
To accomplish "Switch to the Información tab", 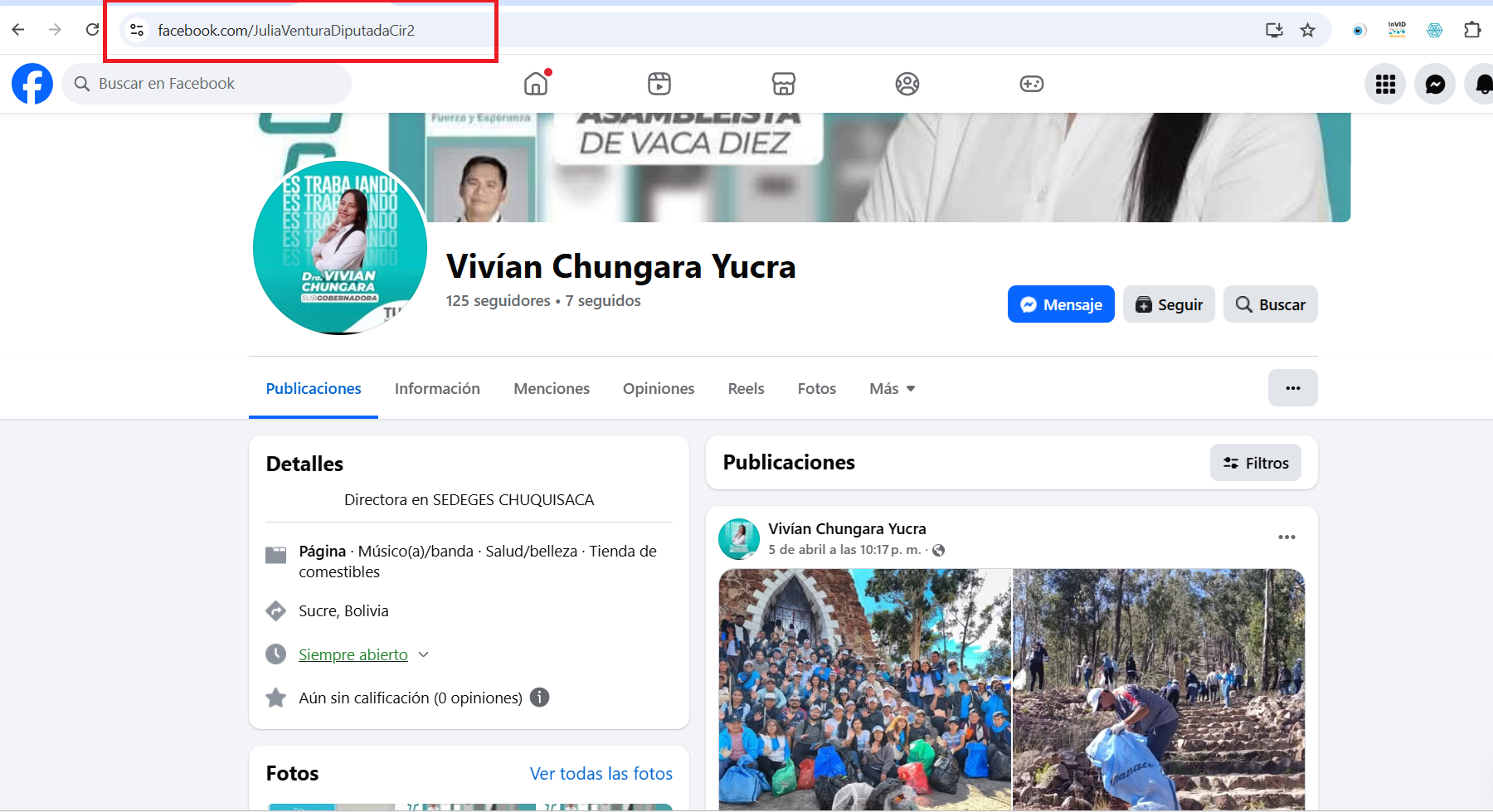I will (437, 389).
